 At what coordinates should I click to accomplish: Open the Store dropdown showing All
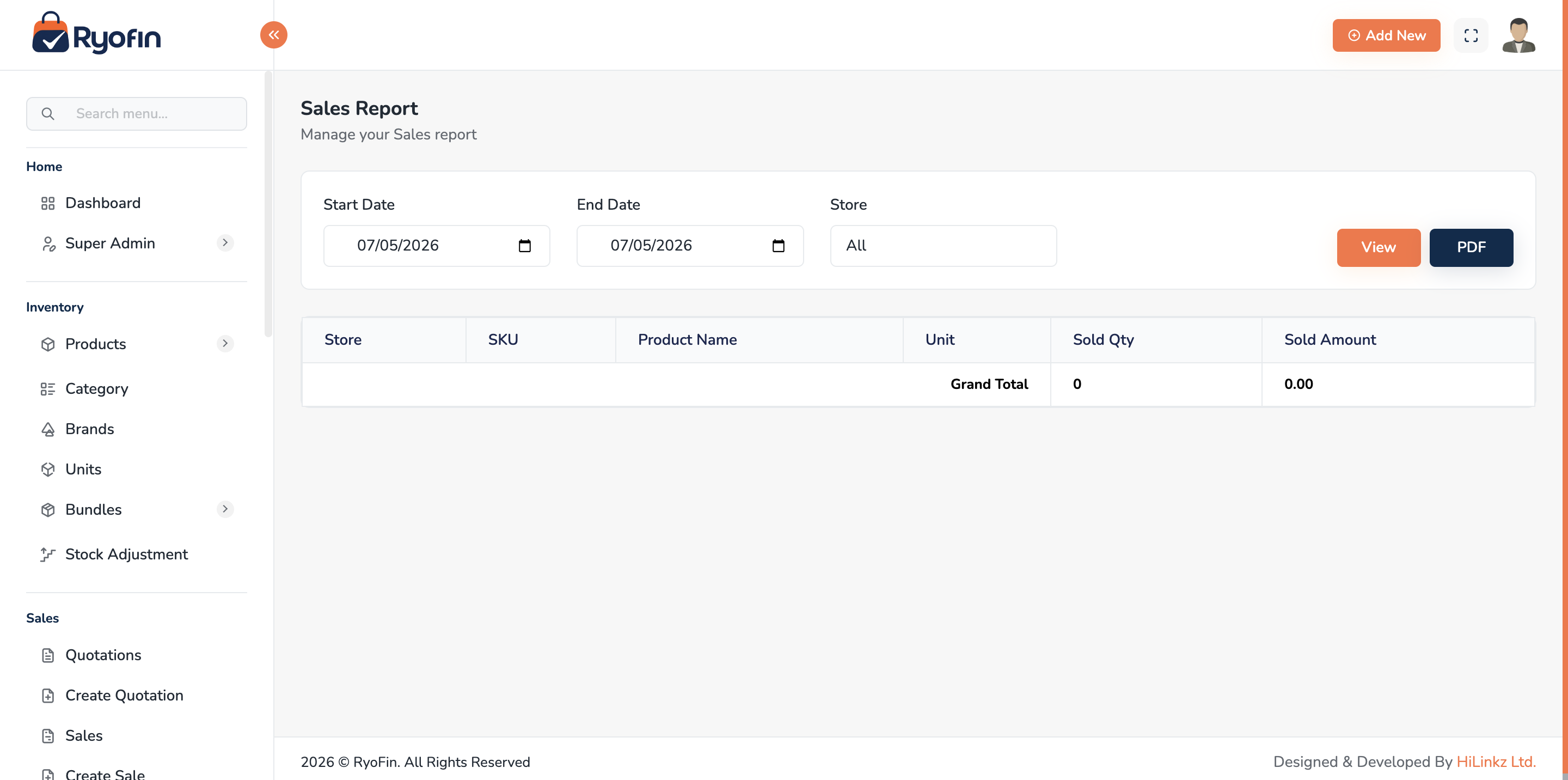[x=943, y=246]
